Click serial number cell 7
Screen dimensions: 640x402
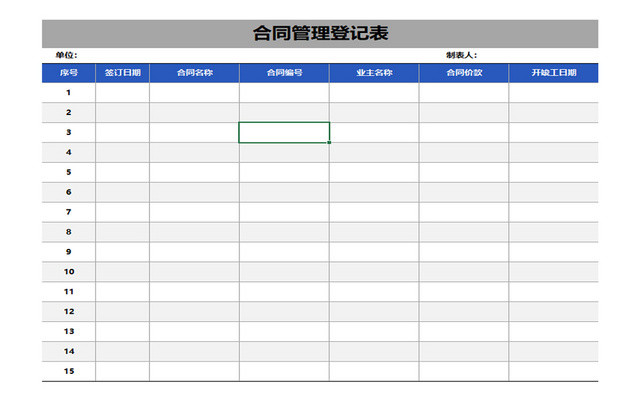tap(69, 212)
